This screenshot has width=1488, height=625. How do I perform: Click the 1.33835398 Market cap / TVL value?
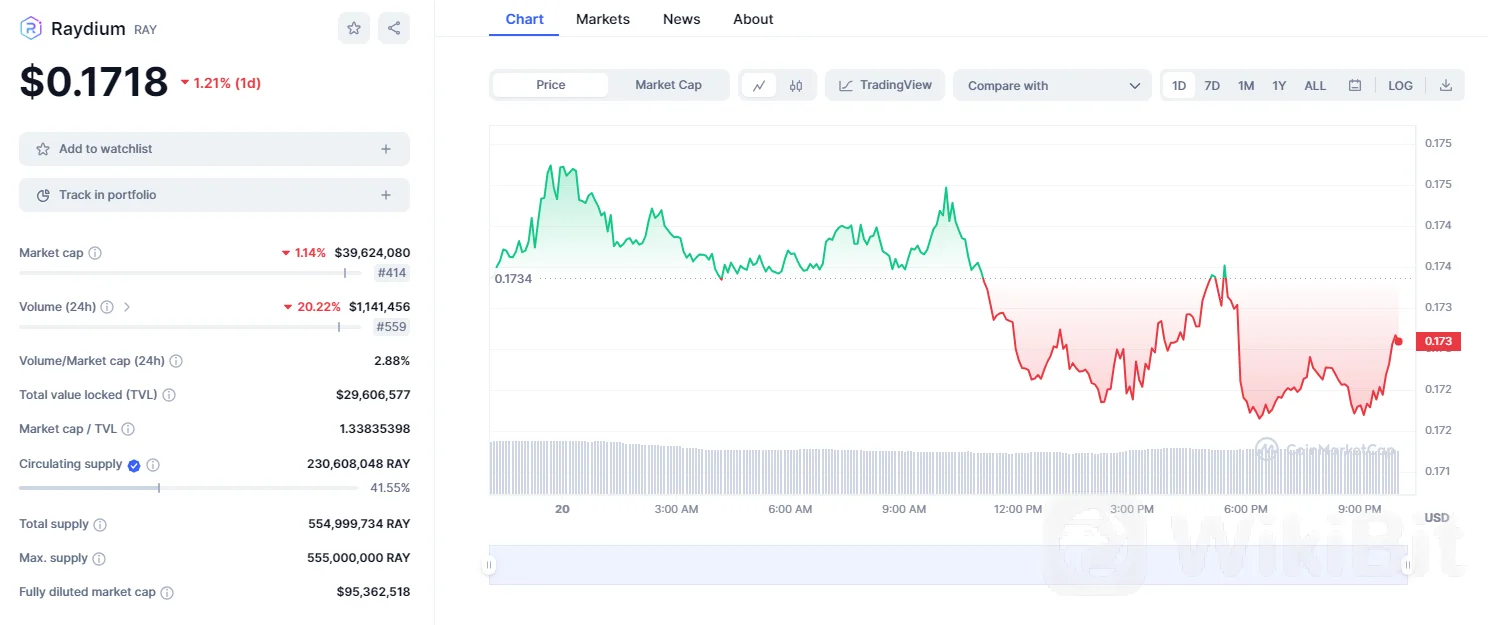375,429
